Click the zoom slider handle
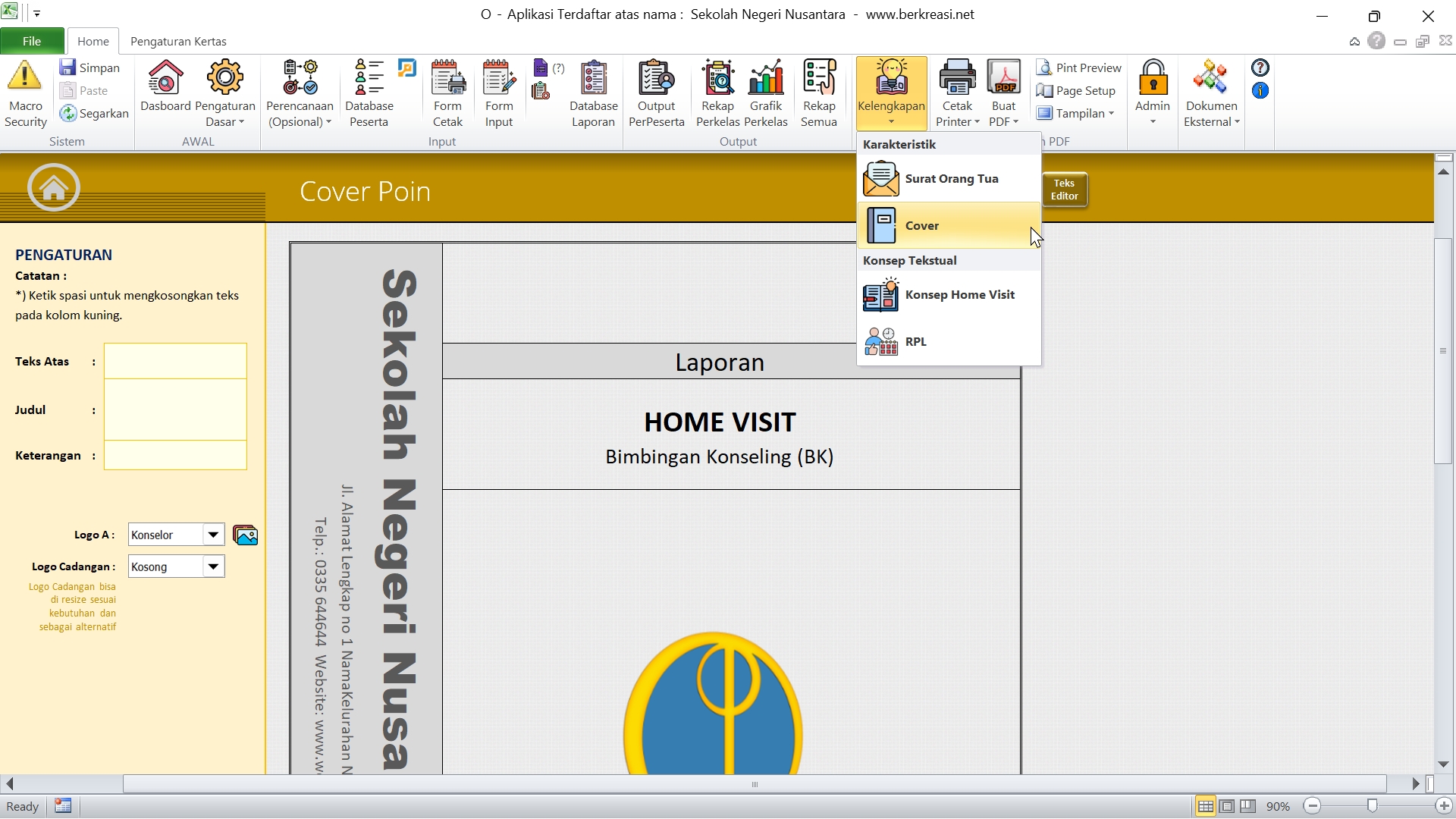The width and height of the screenshot is (1456, 819). (x=1372, y=806)
